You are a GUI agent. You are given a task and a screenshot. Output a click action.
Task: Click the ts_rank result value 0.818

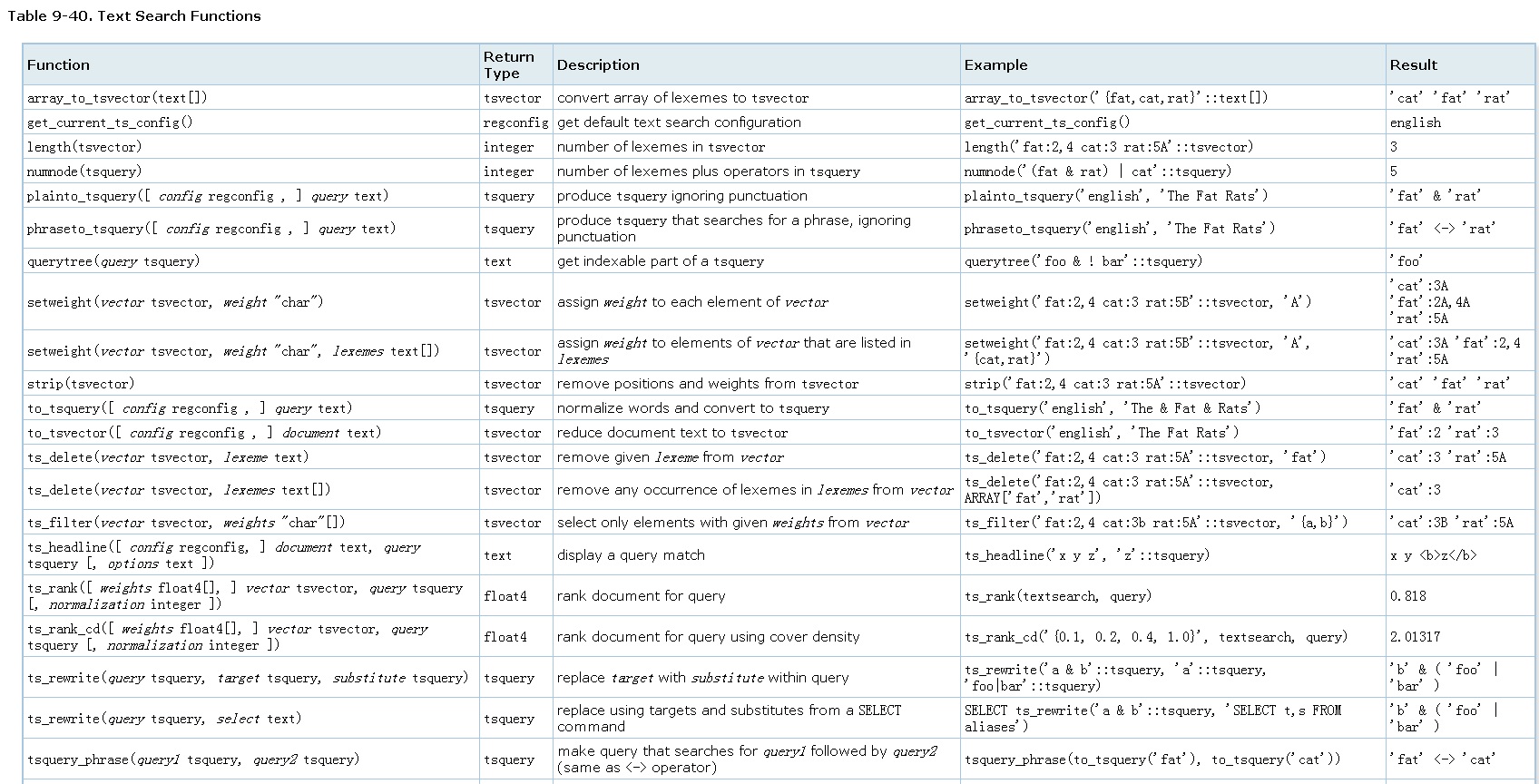[x=1407, y=596]
